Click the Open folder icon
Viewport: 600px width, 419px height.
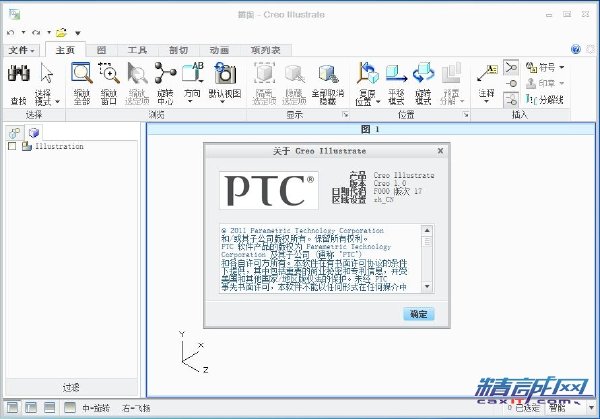pyautogui.click(x=61, y=33)
